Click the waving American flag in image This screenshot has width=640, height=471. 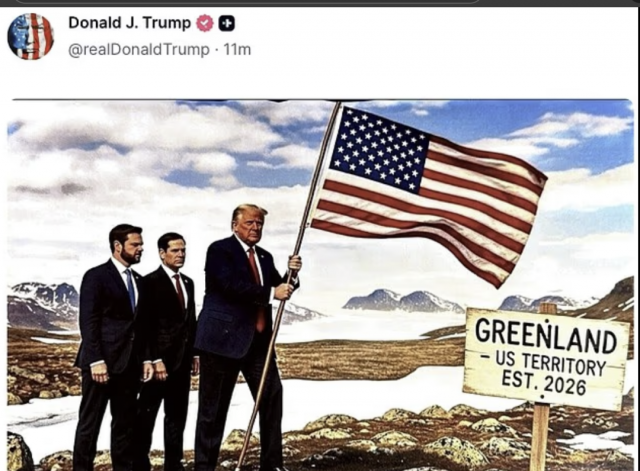428,194
